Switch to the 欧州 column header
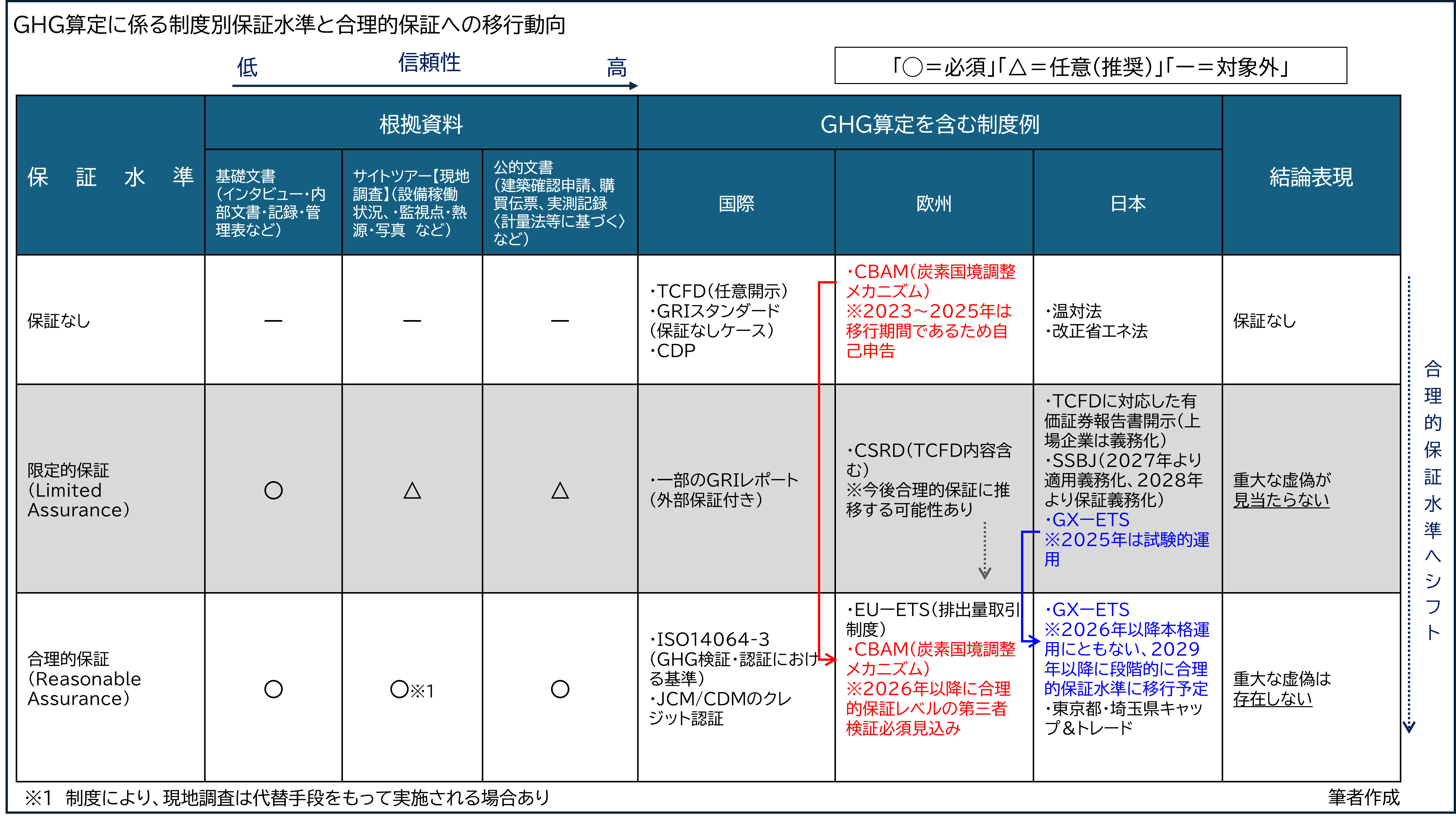Screen dimensions: 1456x818 click(934, 205)
